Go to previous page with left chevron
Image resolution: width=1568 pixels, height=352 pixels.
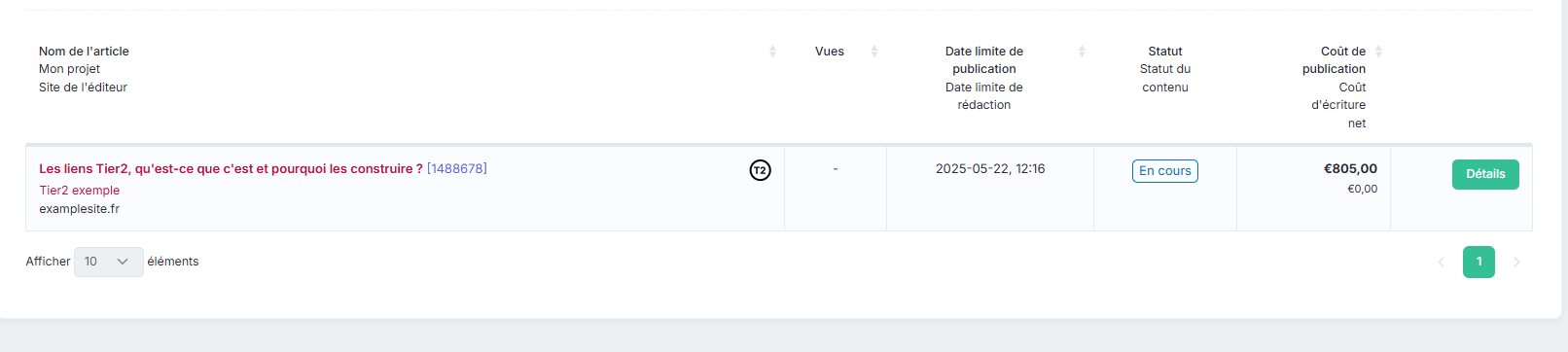[x=1442, y=262]
